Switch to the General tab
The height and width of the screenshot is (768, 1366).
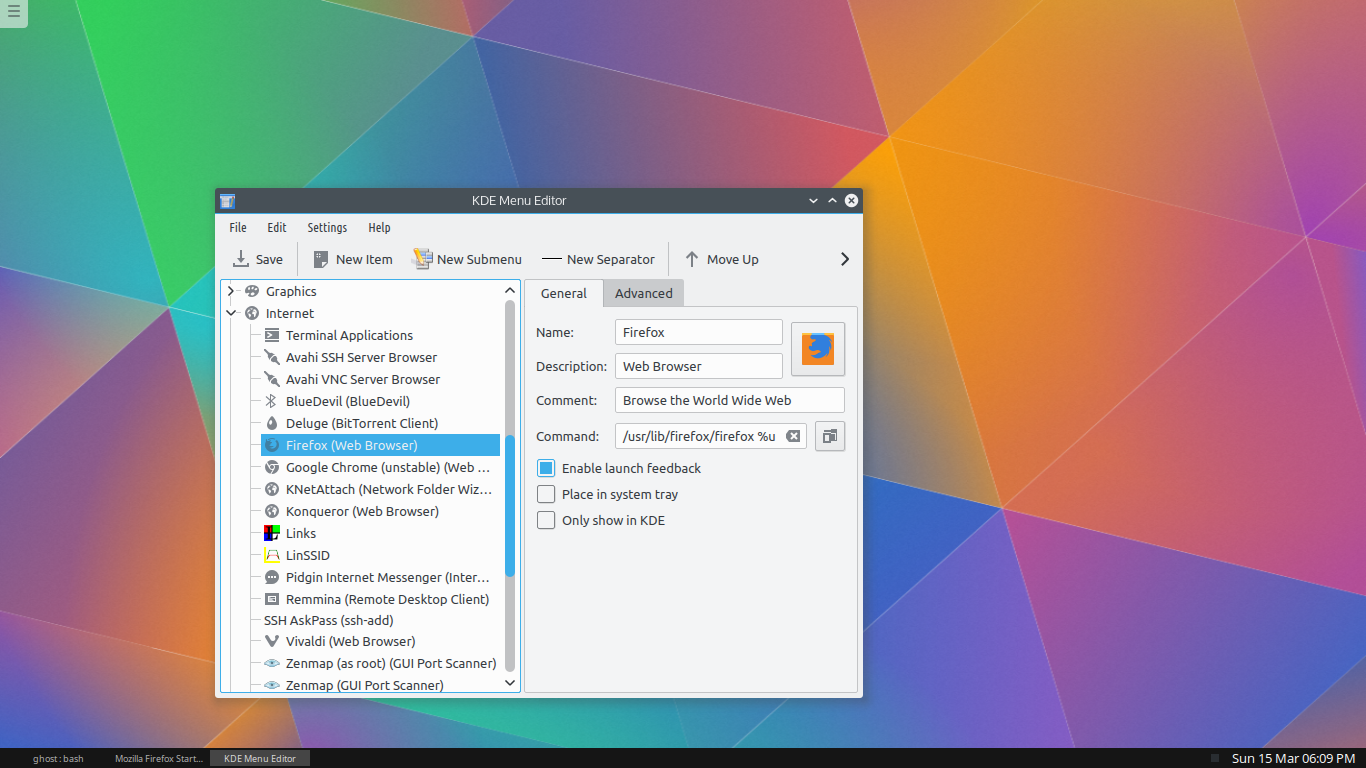tap(564, 293)
